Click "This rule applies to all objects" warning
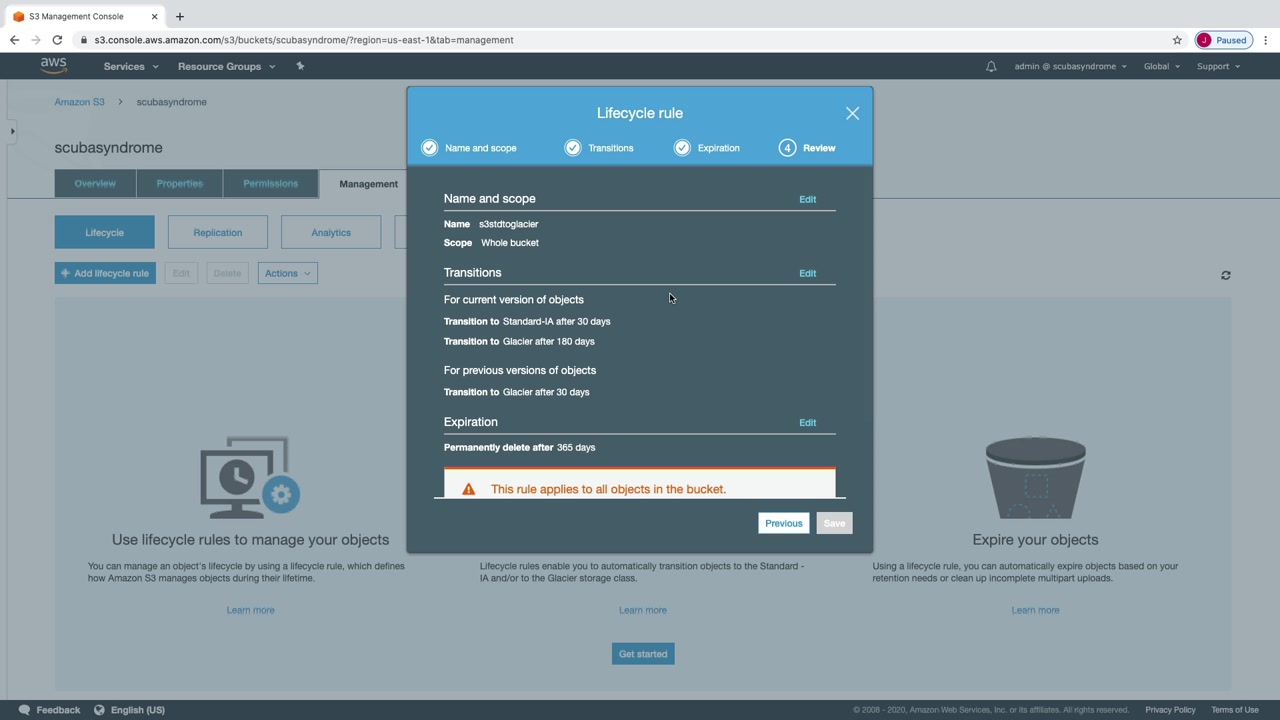 coord(608,489)
